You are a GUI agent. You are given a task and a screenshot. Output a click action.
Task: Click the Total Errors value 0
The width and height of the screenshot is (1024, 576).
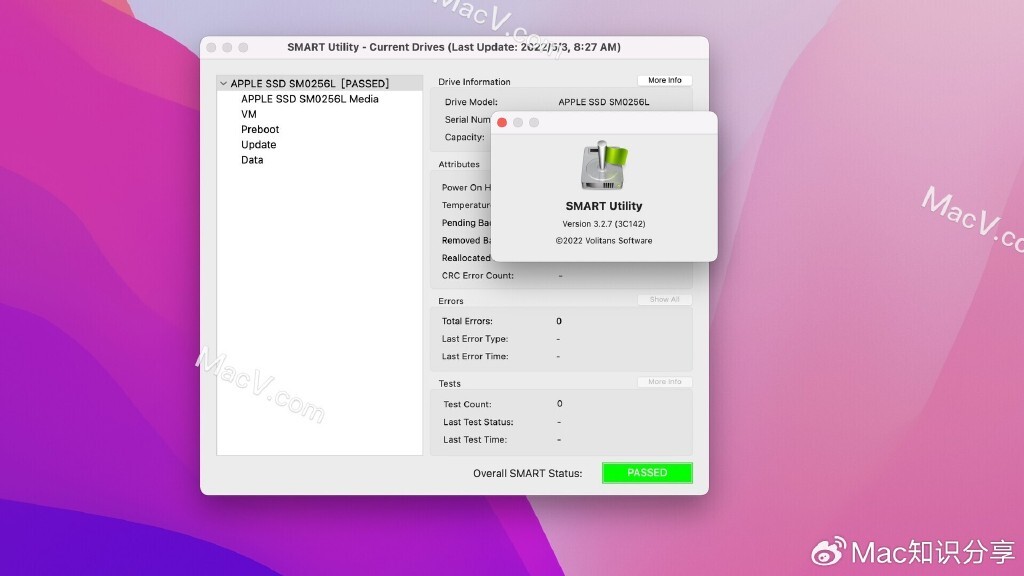coord(559,321)
